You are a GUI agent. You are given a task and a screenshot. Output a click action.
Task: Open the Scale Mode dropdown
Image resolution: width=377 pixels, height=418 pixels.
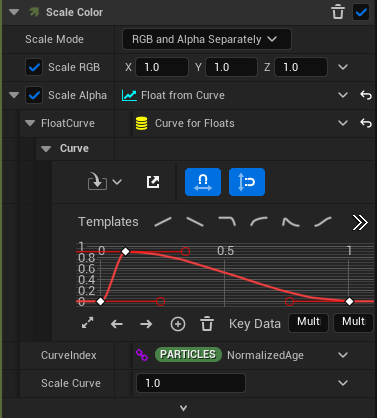207,39
